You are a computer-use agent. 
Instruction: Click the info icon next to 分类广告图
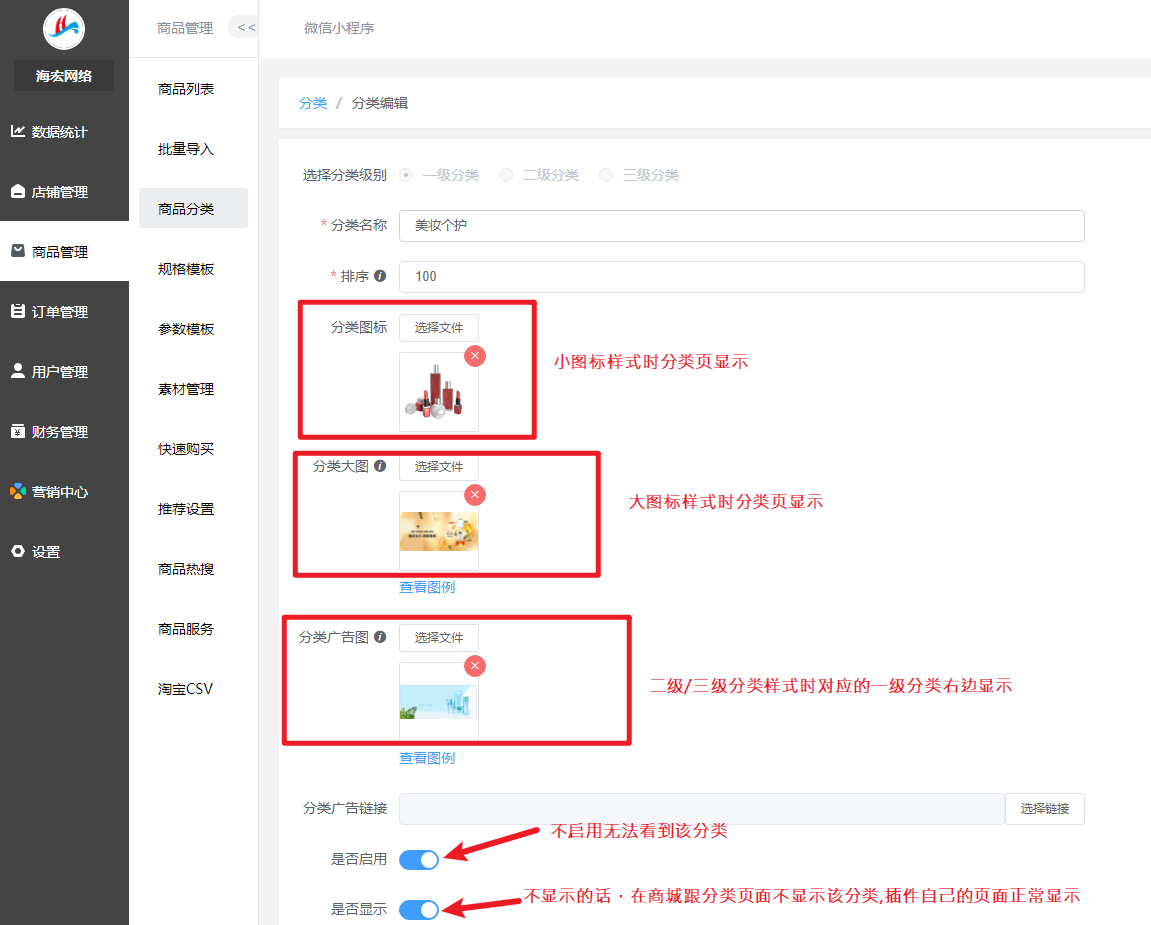point(380,636)
